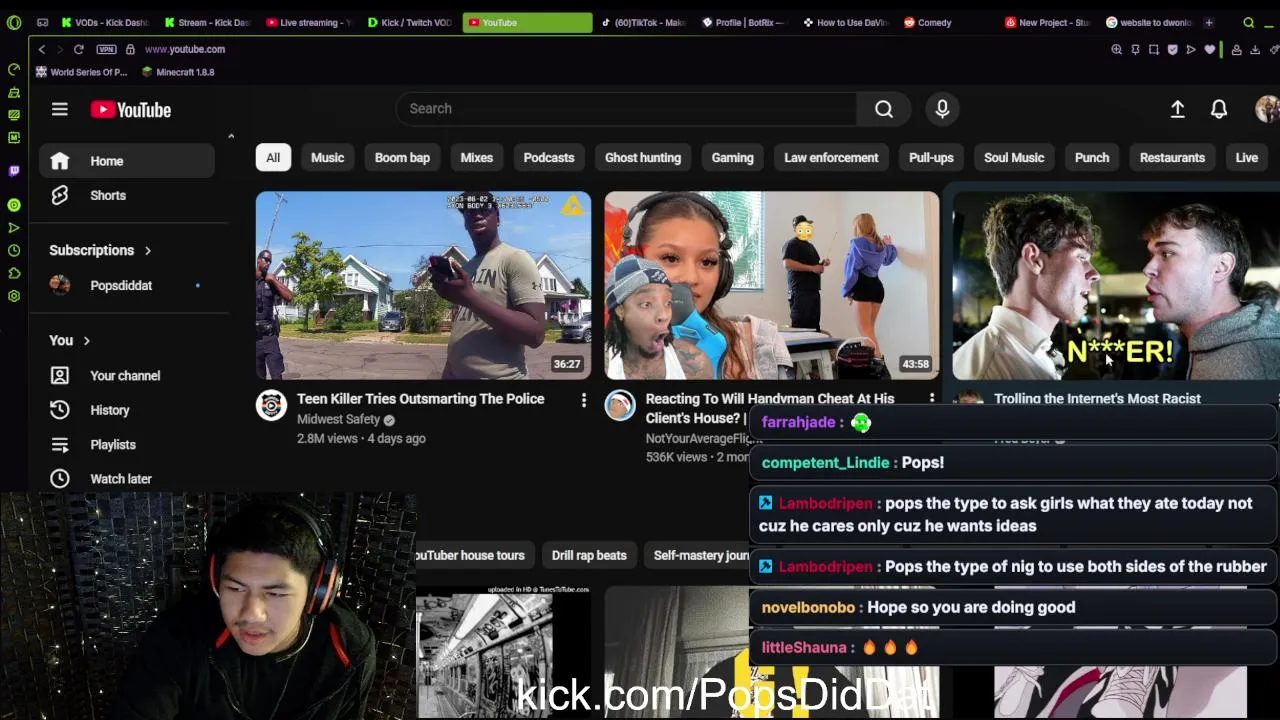Screen dimensions: 1280x720
Task: Select the Law enforcement filter chip
Action: [x=831, y=158]
